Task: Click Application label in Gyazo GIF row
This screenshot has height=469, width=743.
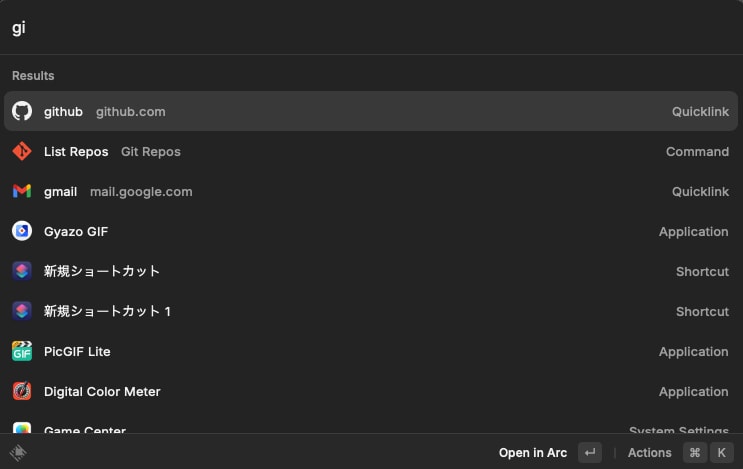Action: tap(694, 232)
